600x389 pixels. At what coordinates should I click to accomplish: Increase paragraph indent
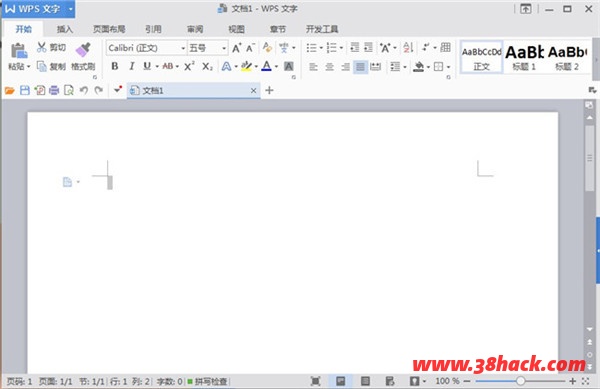point(368,47)
